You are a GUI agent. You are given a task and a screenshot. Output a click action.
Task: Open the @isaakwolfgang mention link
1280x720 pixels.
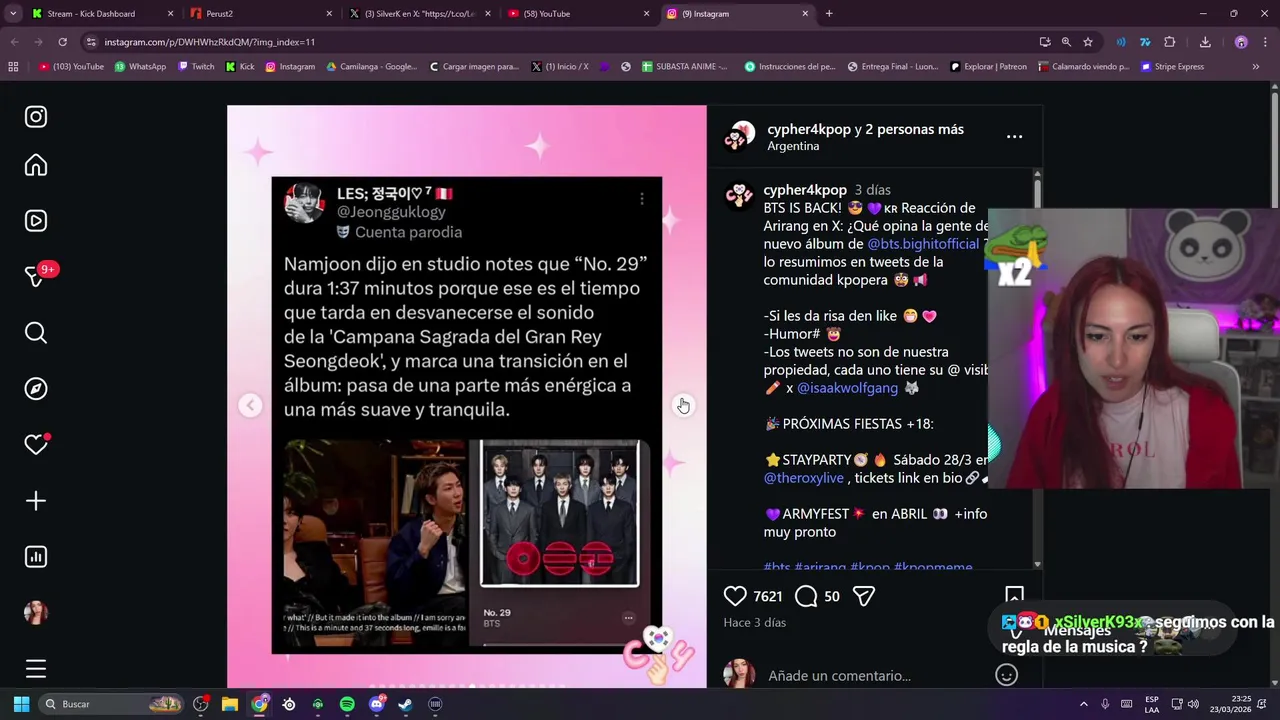847,388
